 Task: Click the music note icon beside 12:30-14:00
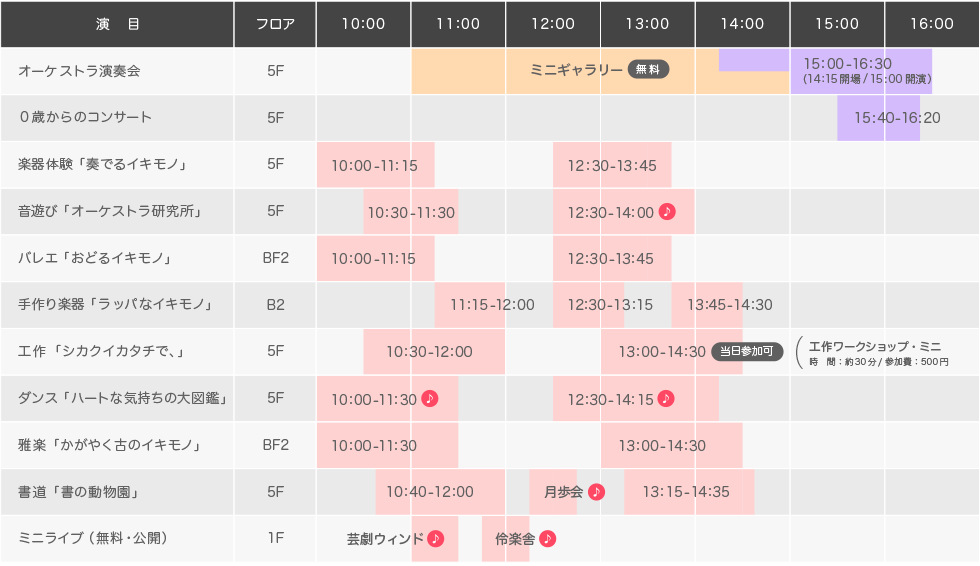[668, 212]
